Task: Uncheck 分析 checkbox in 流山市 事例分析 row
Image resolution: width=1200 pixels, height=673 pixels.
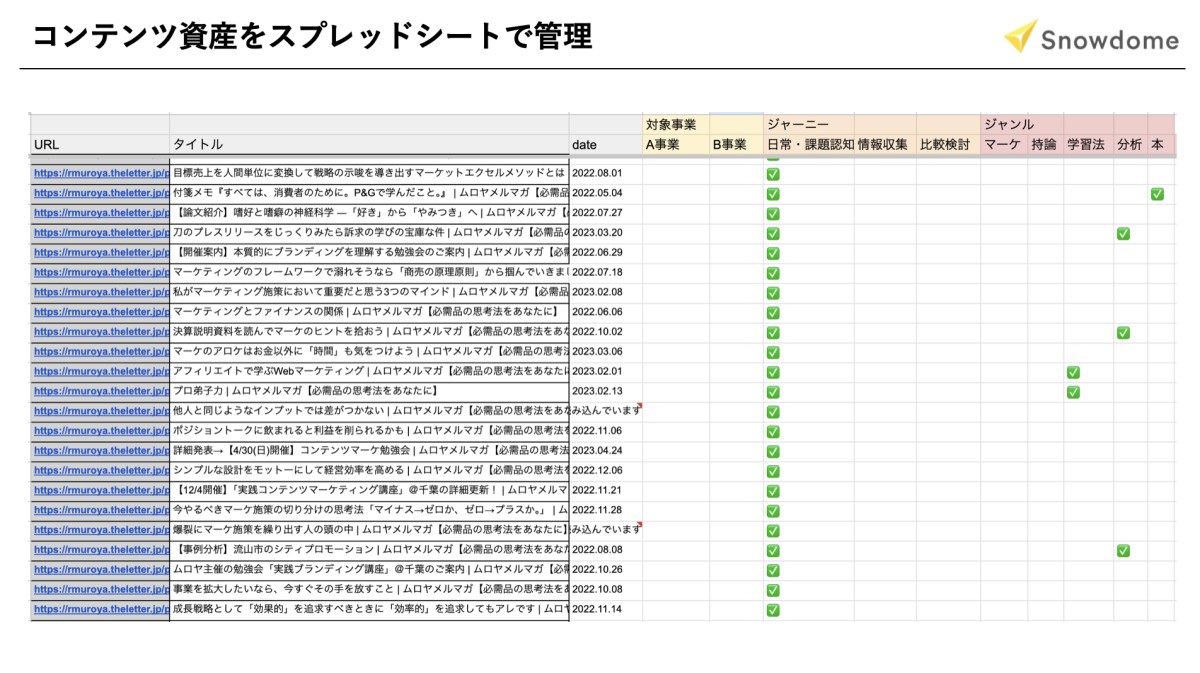Action: 1123,551
